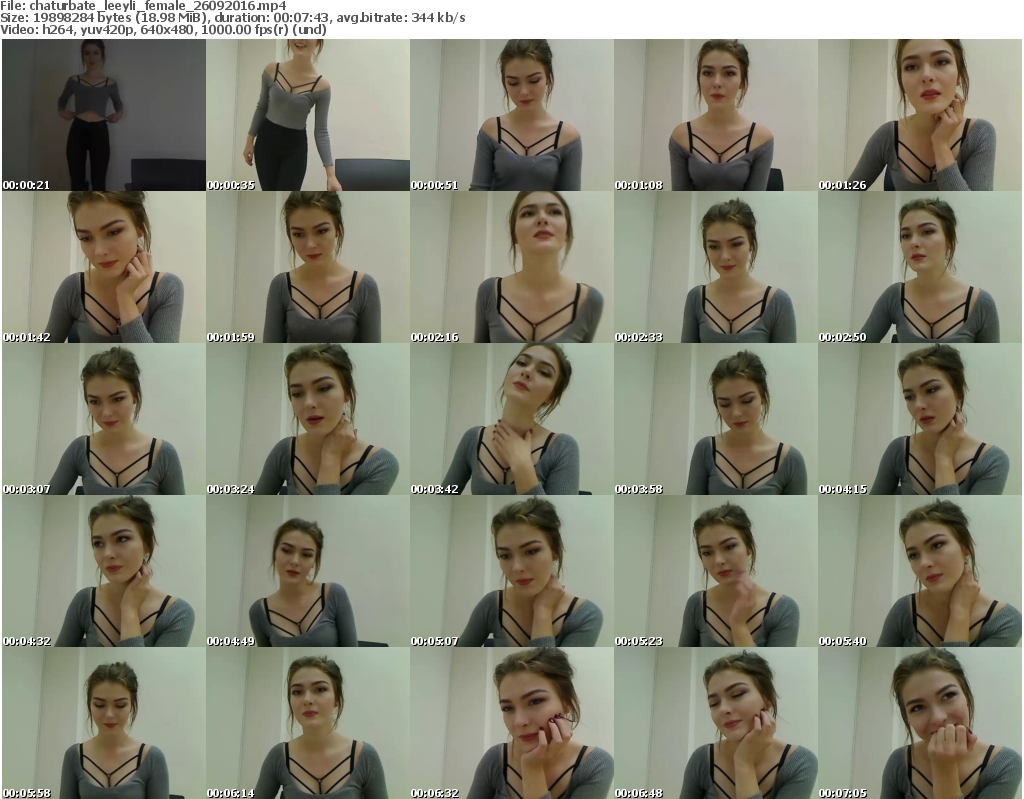Click the frame timestamped 00:01:08
Viewport: 1024px width, 799px height.
716,115
